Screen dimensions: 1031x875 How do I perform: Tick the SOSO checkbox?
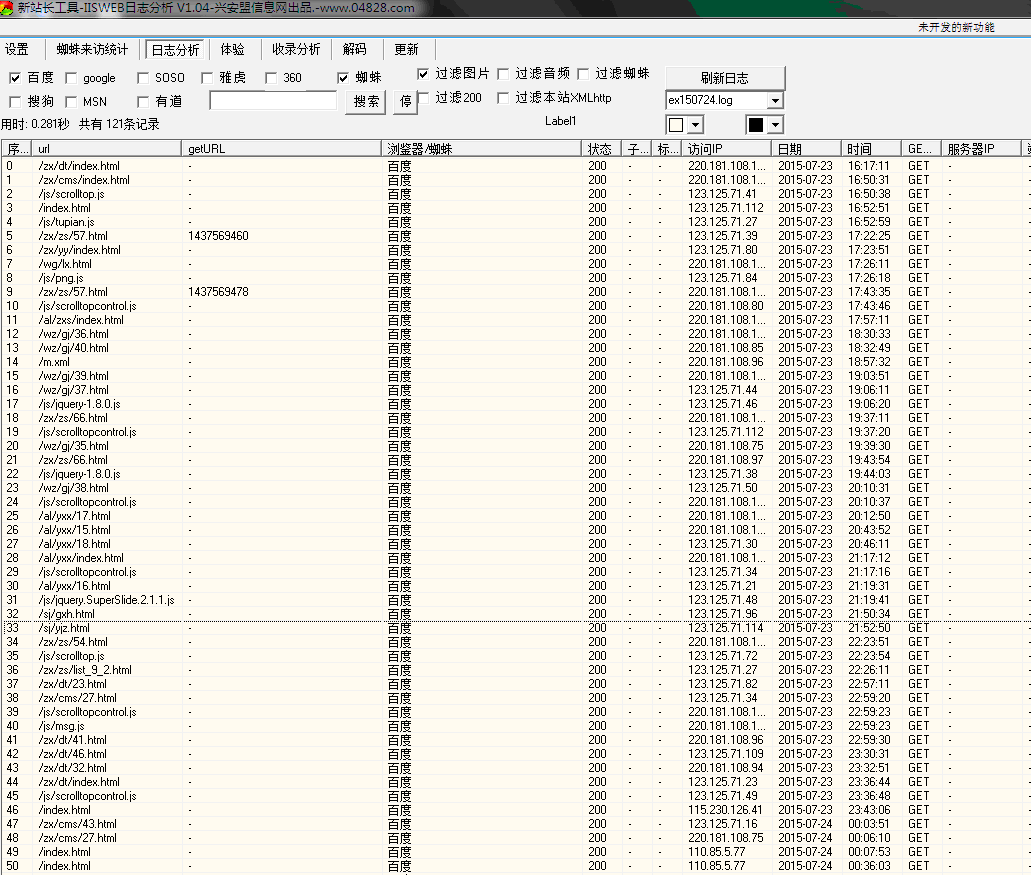[143, 78]
